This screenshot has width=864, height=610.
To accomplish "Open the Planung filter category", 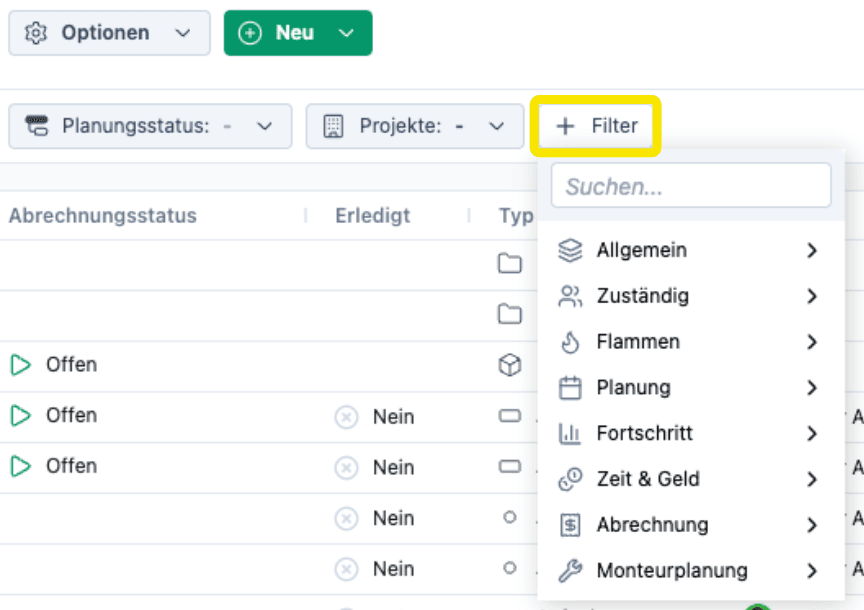I will (x=690, y=387).
